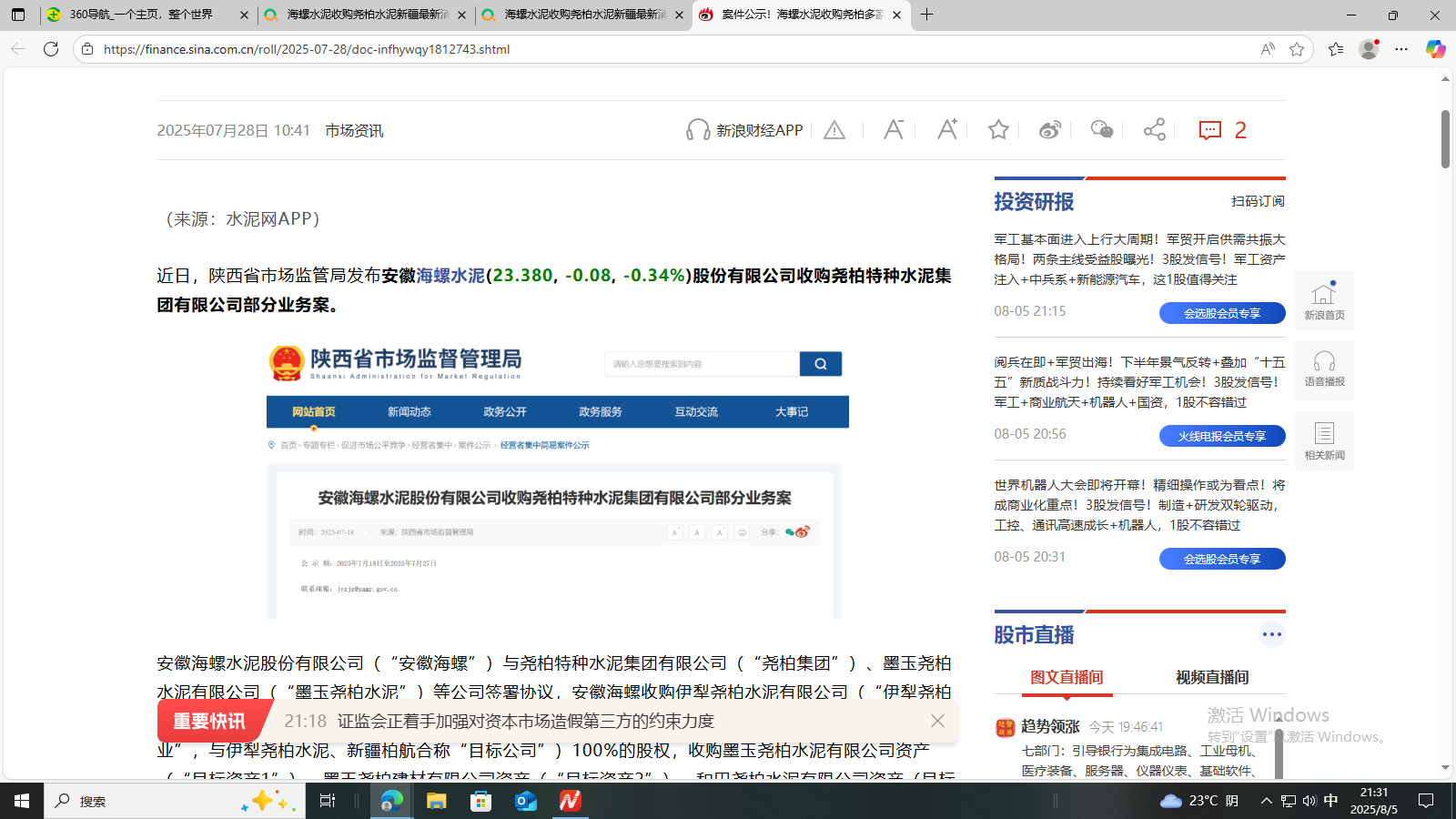Select the 图文直播间 tab

coord(1067,677)
